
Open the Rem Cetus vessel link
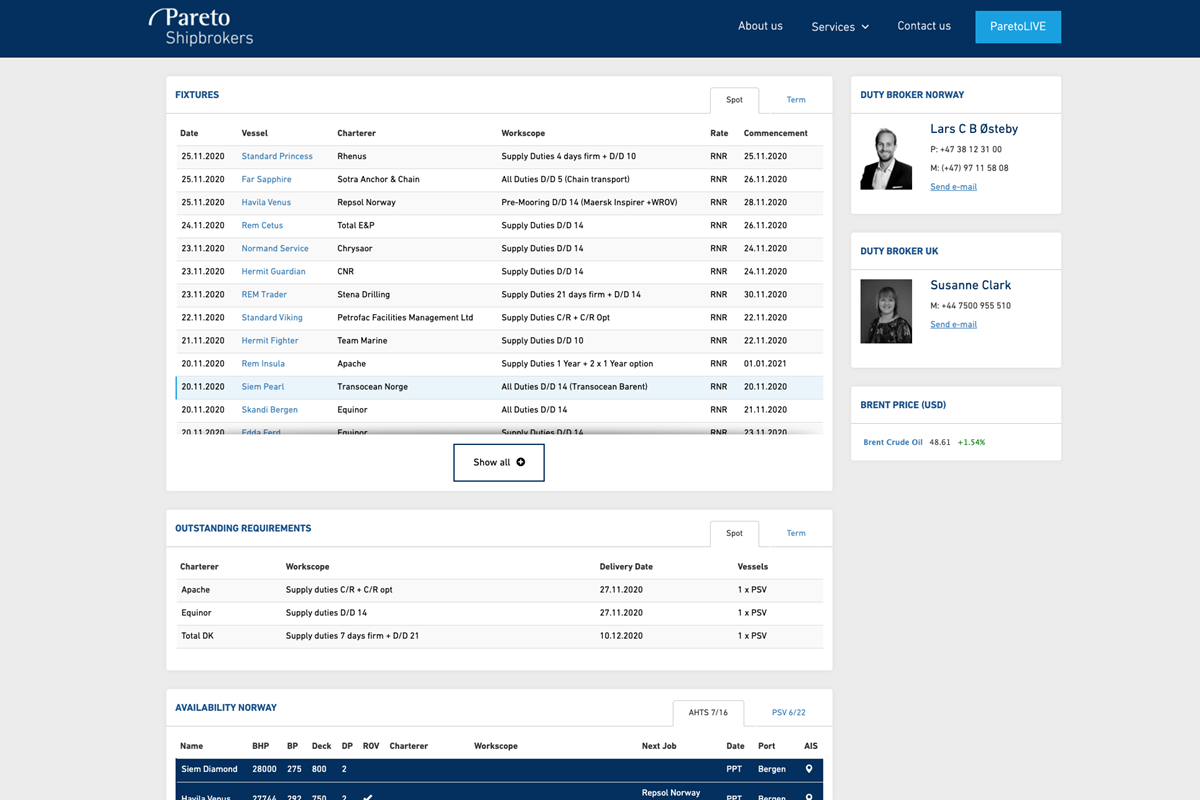pyautogui.click(x=262, y=225)
